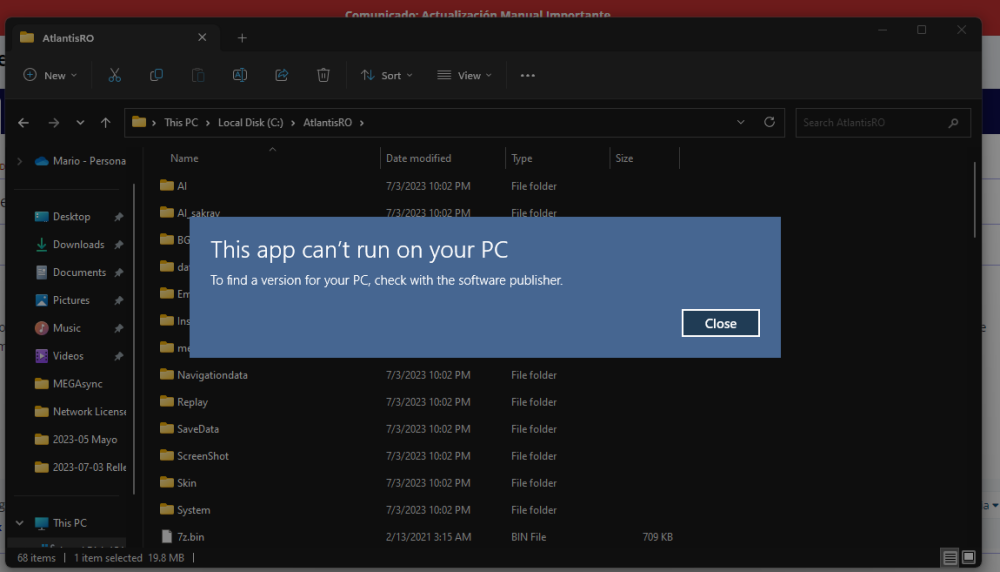
Task: Switch to details view layout icon
Action: click(x=948, y=557)
